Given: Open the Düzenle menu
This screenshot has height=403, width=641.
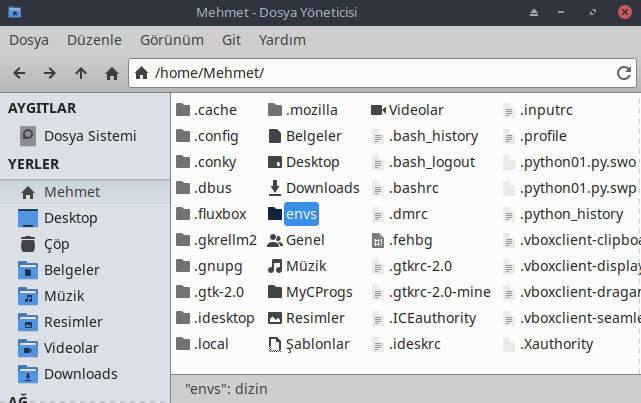Looking at the screenshot, I should [x=94, y=40].
